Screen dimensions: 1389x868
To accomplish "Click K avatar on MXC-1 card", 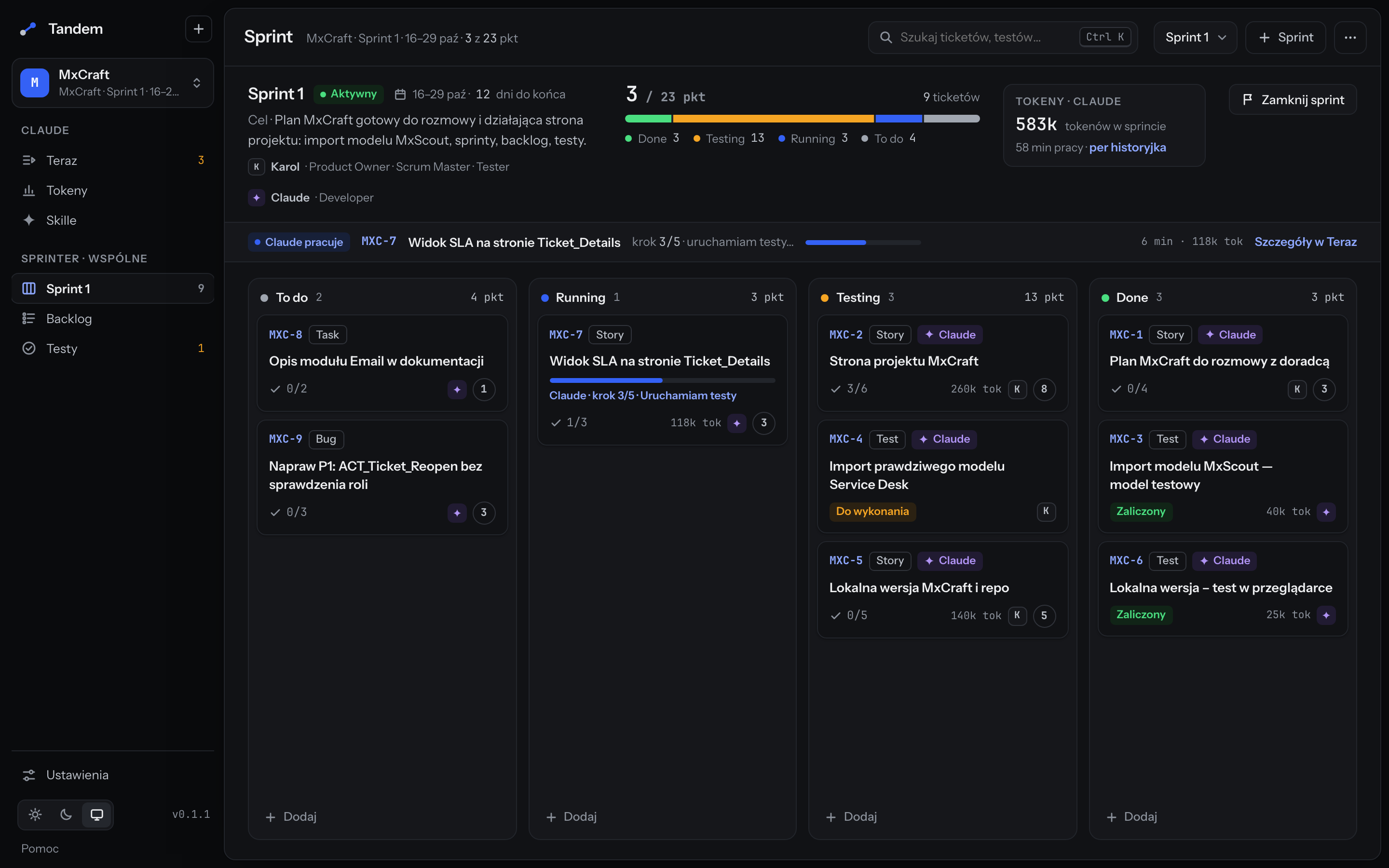I will pos(1297,389).
